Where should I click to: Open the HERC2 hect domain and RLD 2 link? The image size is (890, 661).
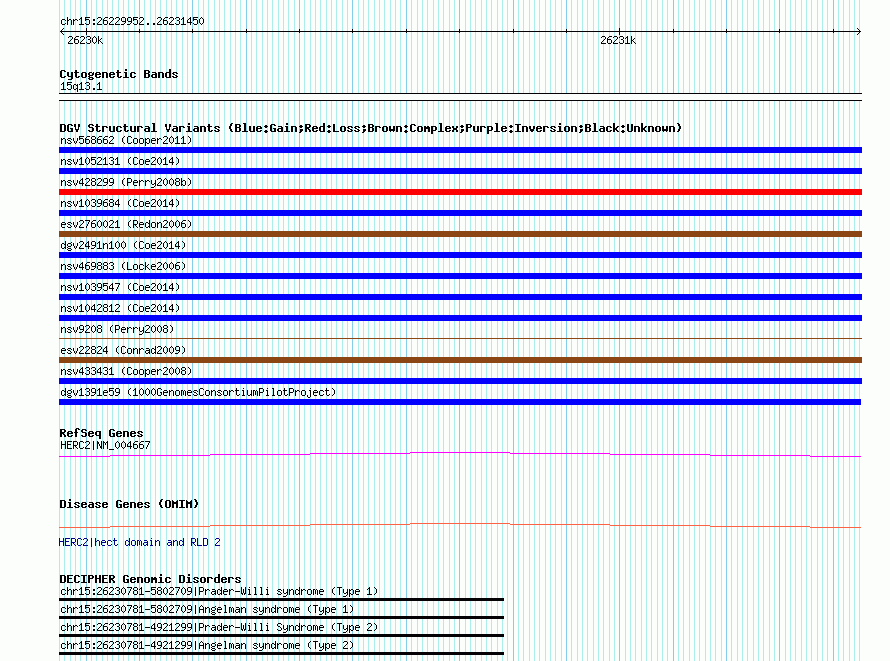point(140,542)
